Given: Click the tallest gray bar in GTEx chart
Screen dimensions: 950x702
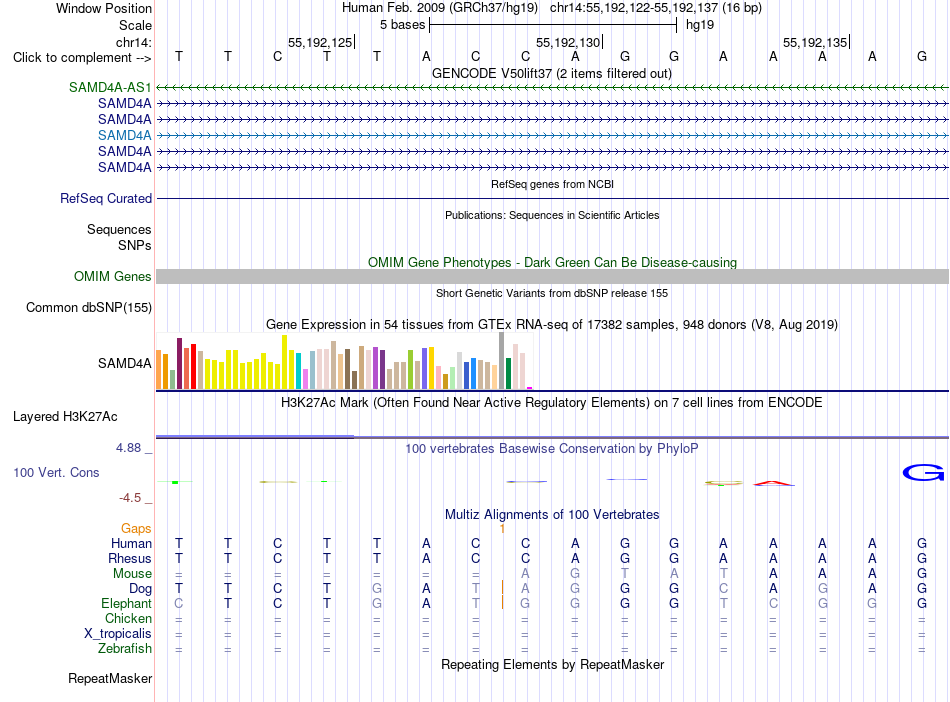Looking at the screenshot, I should [502, 360].
